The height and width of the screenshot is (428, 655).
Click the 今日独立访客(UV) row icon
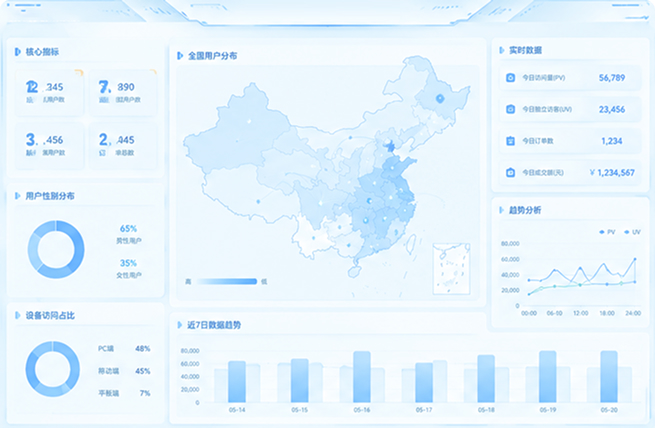click(510, 109)
